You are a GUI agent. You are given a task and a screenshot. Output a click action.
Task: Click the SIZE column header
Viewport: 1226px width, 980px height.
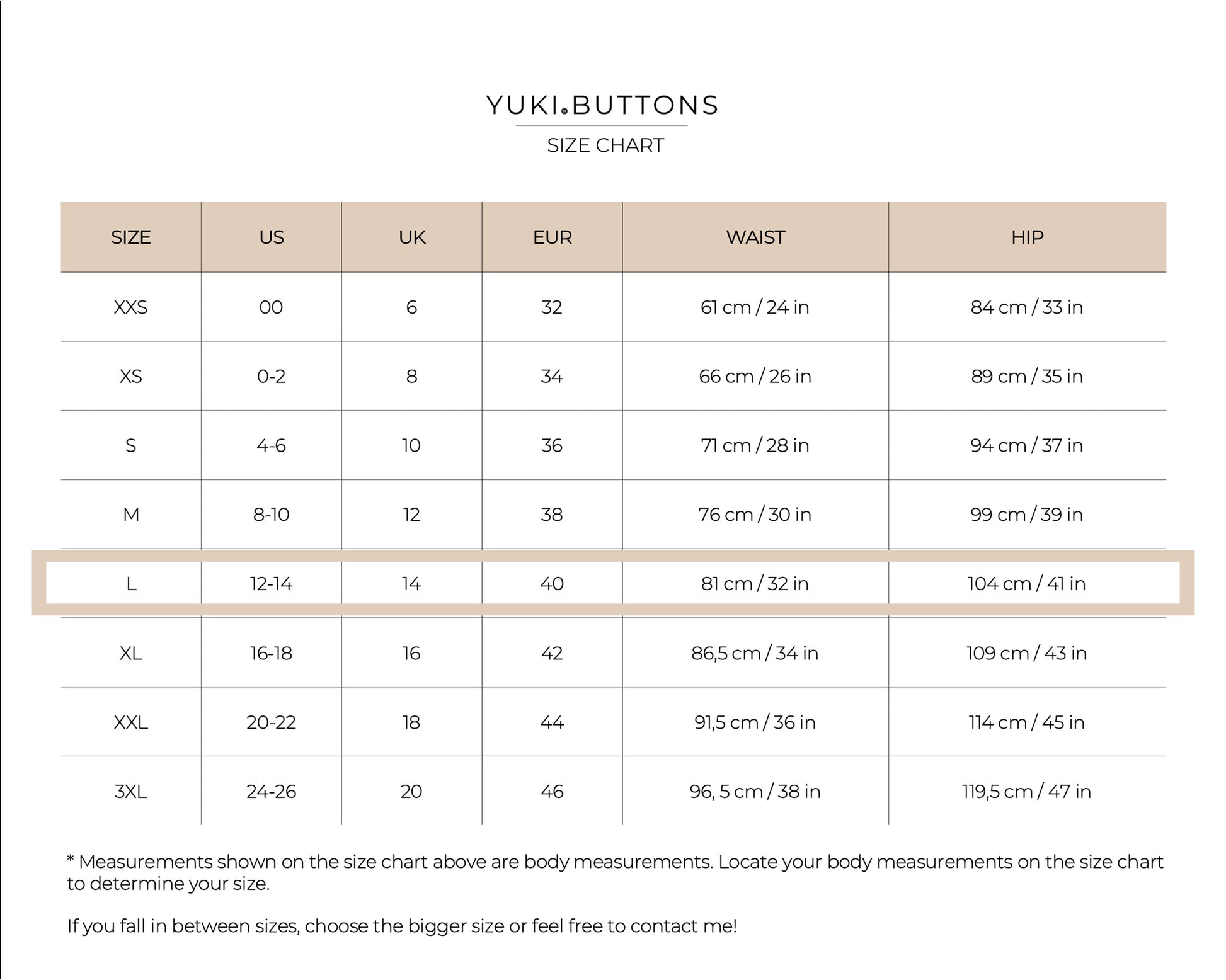131,237
